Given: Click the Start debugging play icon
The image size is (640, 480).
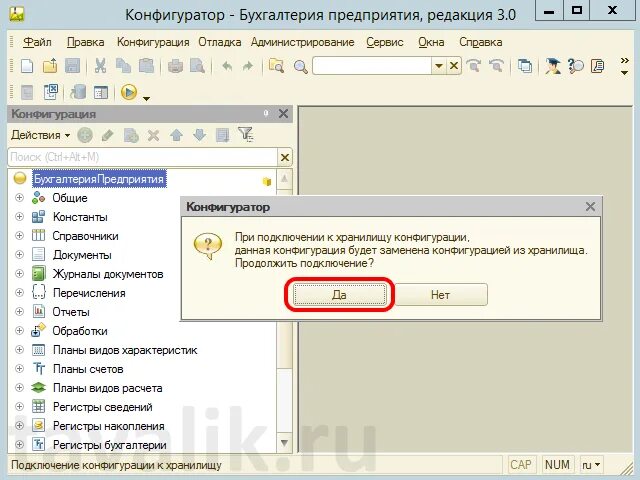Looking at the screenshot, I should [129, 92].
